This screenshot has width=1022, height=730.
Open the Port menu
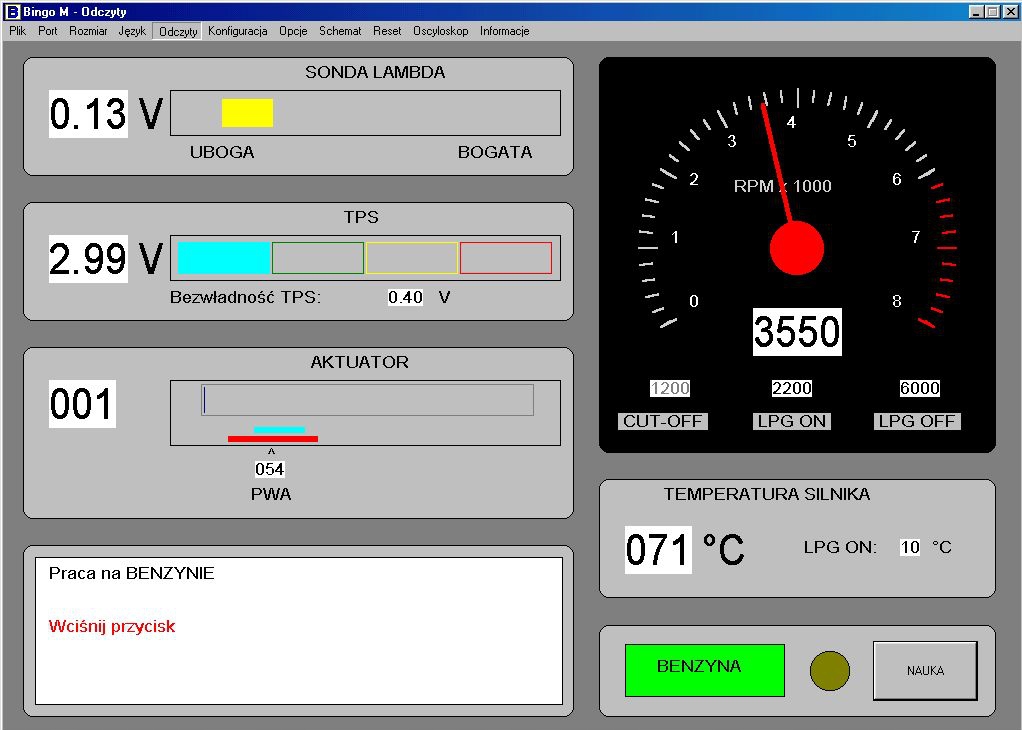coord(48,31)
